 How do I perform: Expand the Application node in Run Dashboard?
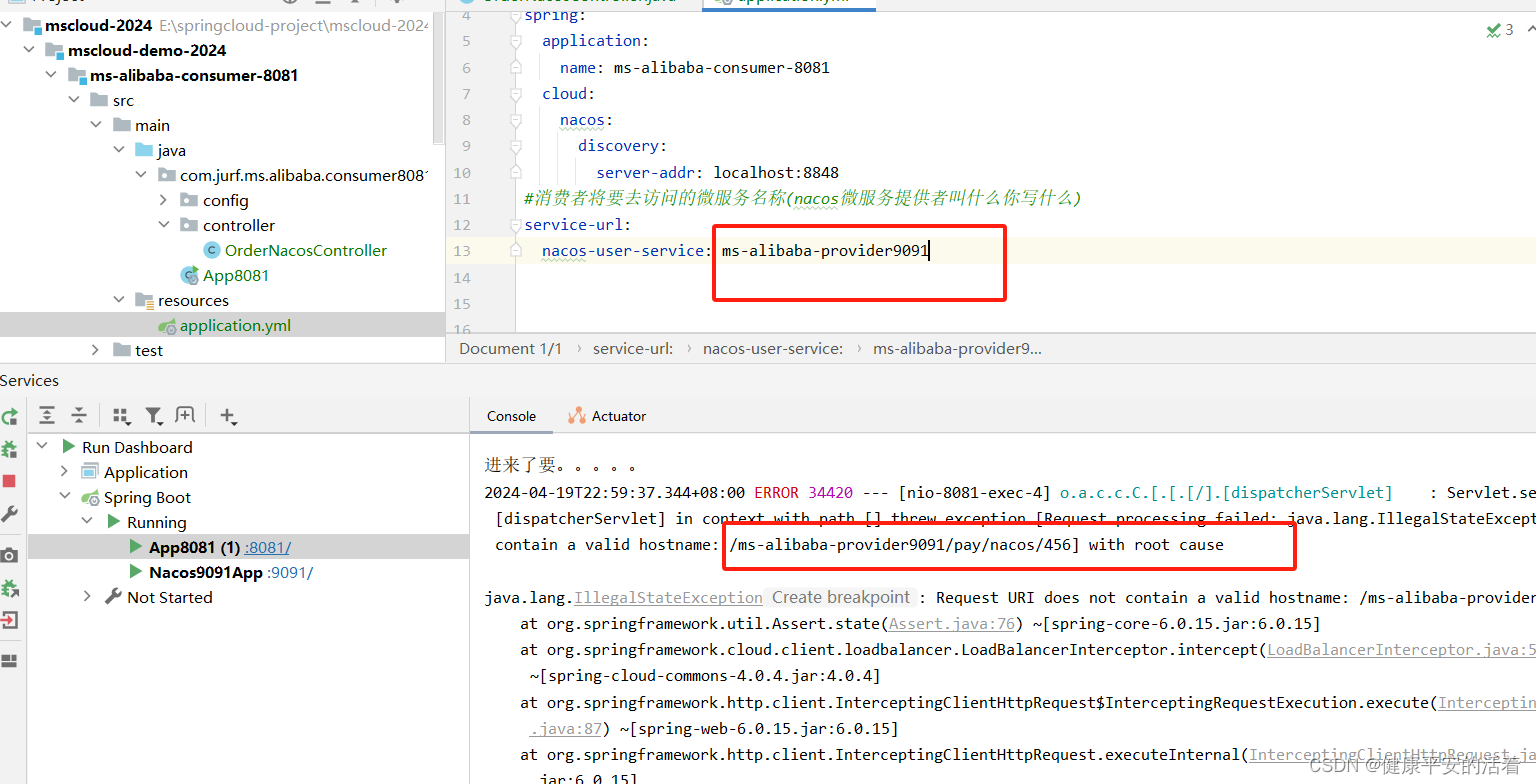(x=64, y=471)
